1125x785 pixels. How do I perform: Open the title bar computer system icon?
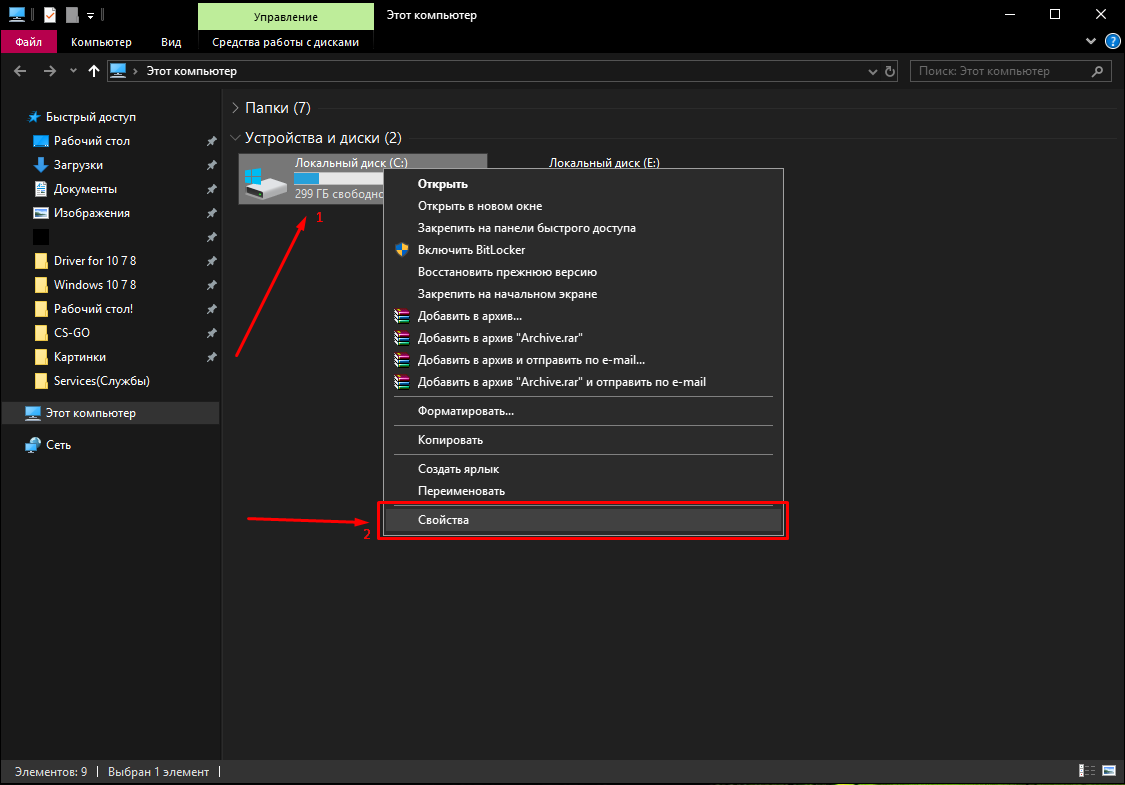[17, 14]
